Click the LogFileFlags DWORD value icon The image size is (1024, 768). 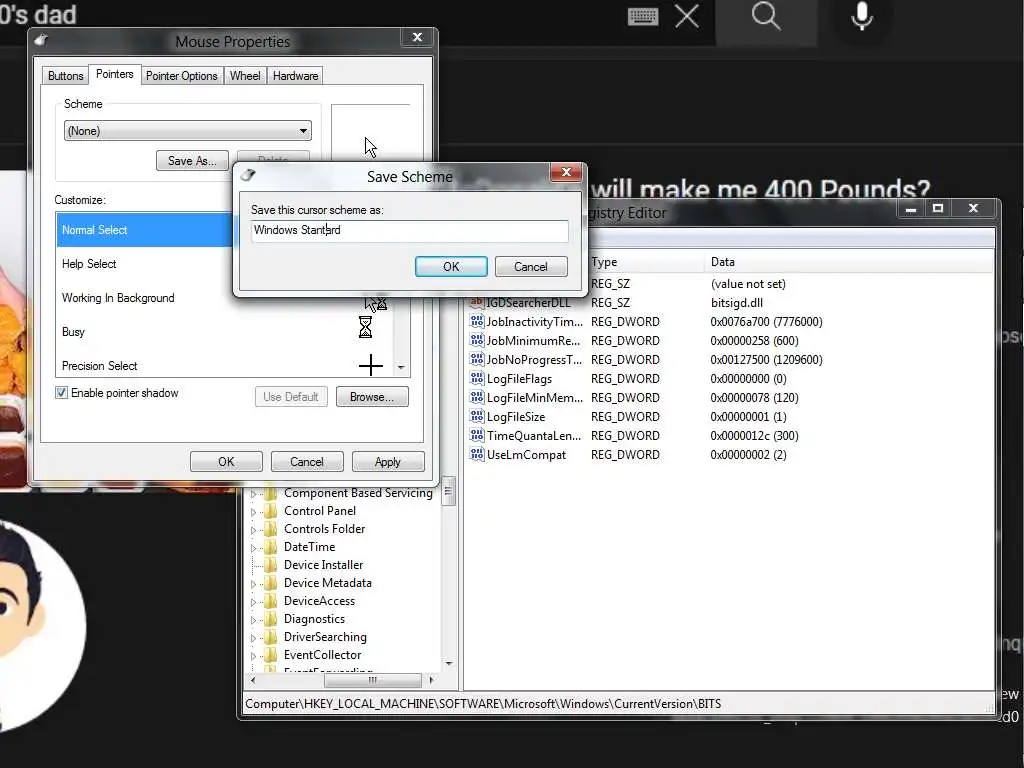(x=477, y=378)
